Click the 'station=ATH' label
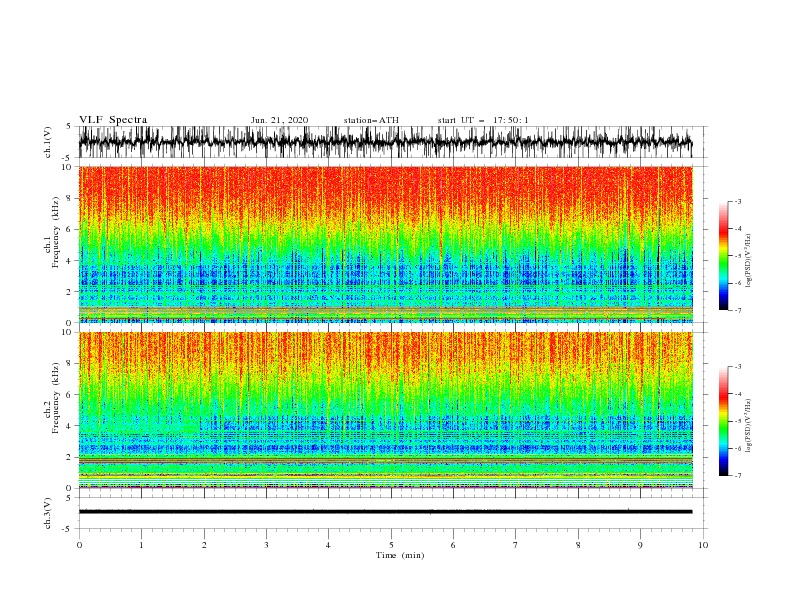The image size is (792, 612). pyautogui.click(x=371, y=120)
